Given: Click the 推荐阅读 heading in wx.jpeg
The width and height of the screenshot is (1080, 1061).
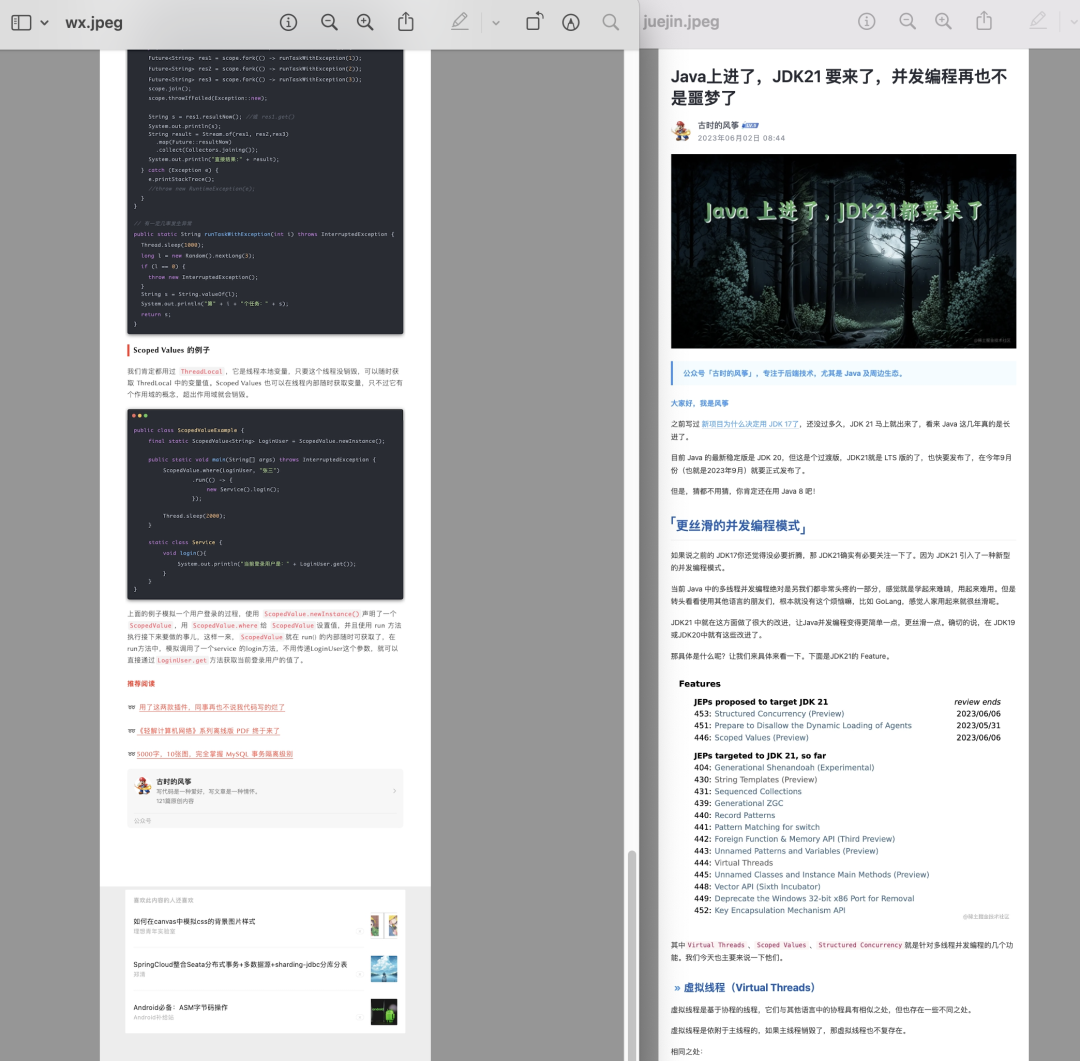Looking at the screenshot, I should (x=141, y=684).
